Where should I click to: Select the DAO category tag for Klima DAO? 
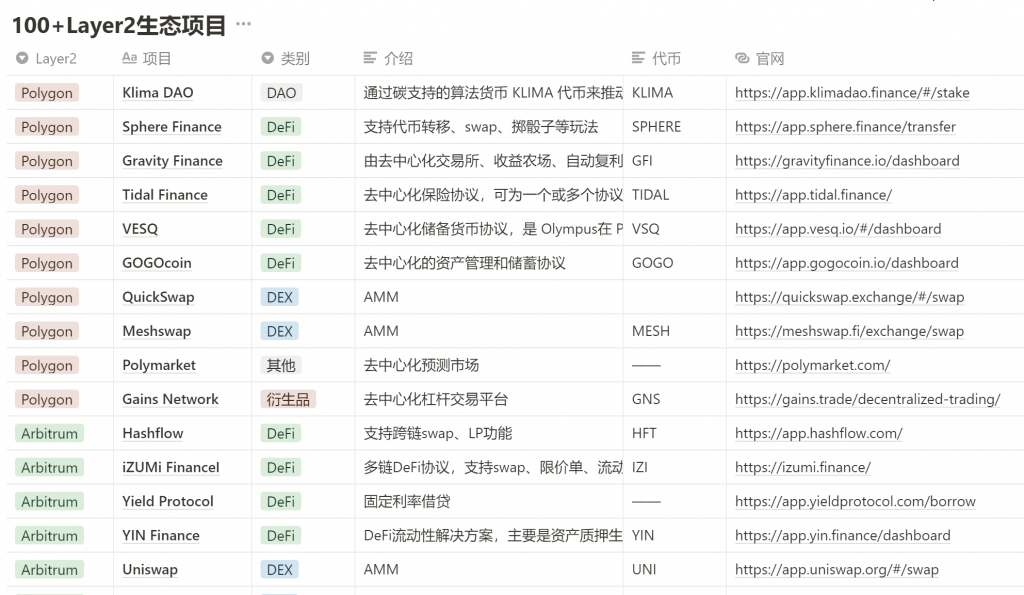click(281, 93)
